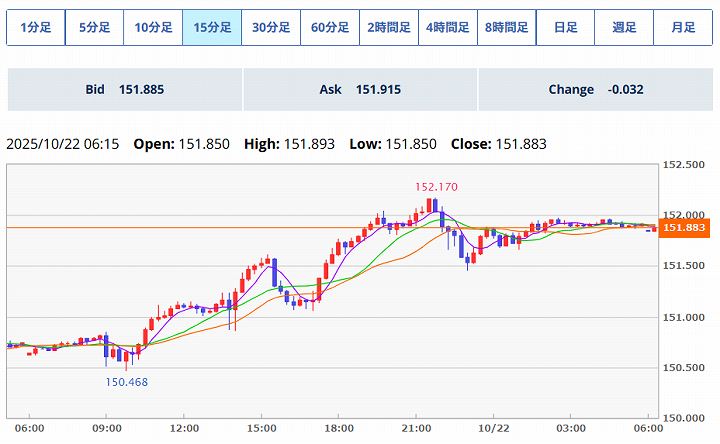Switch to the 5分足 timeframe

[94, 28]
